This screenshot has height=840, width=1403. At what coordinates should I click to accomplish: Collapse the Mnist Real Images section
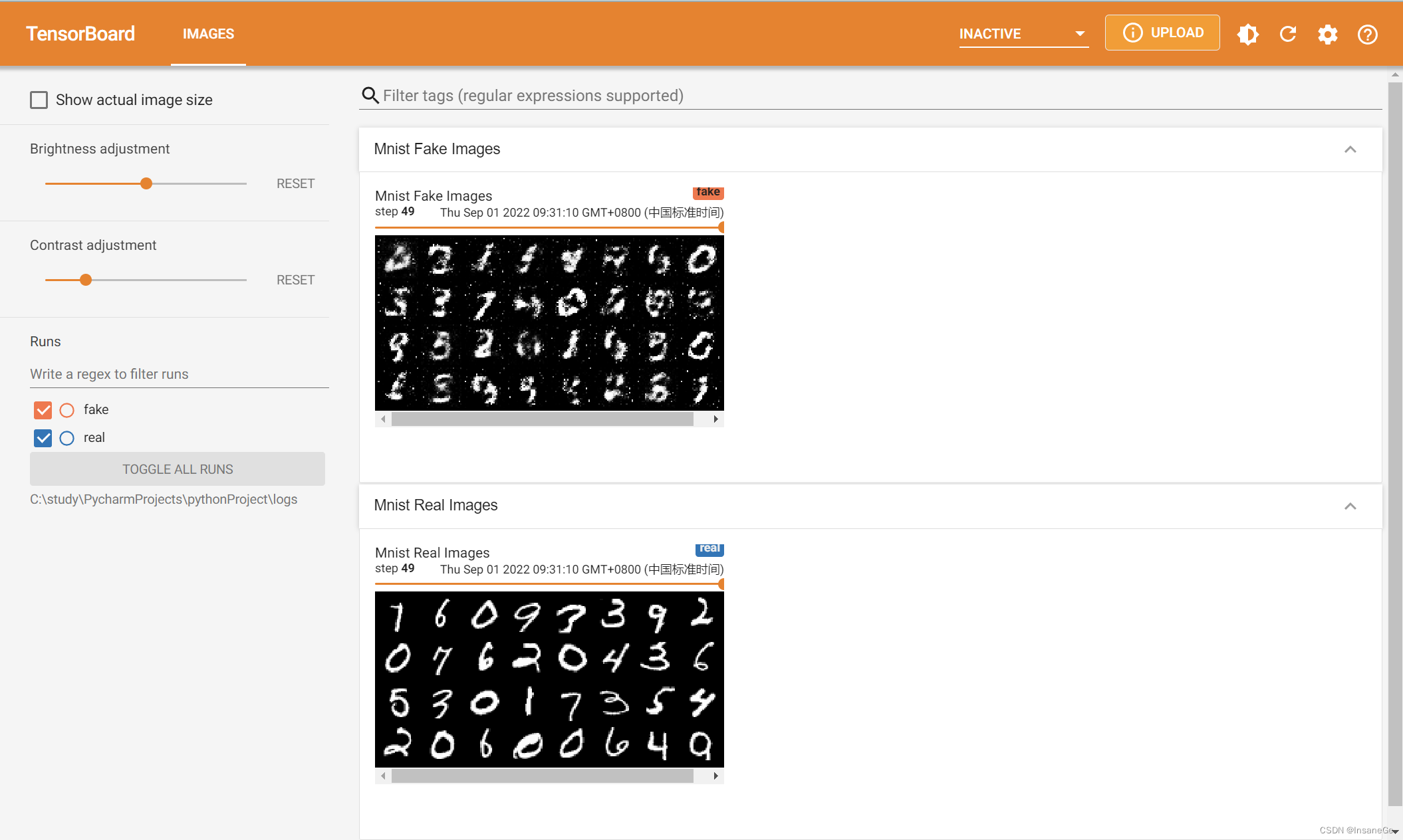(x=1350, y=505)
